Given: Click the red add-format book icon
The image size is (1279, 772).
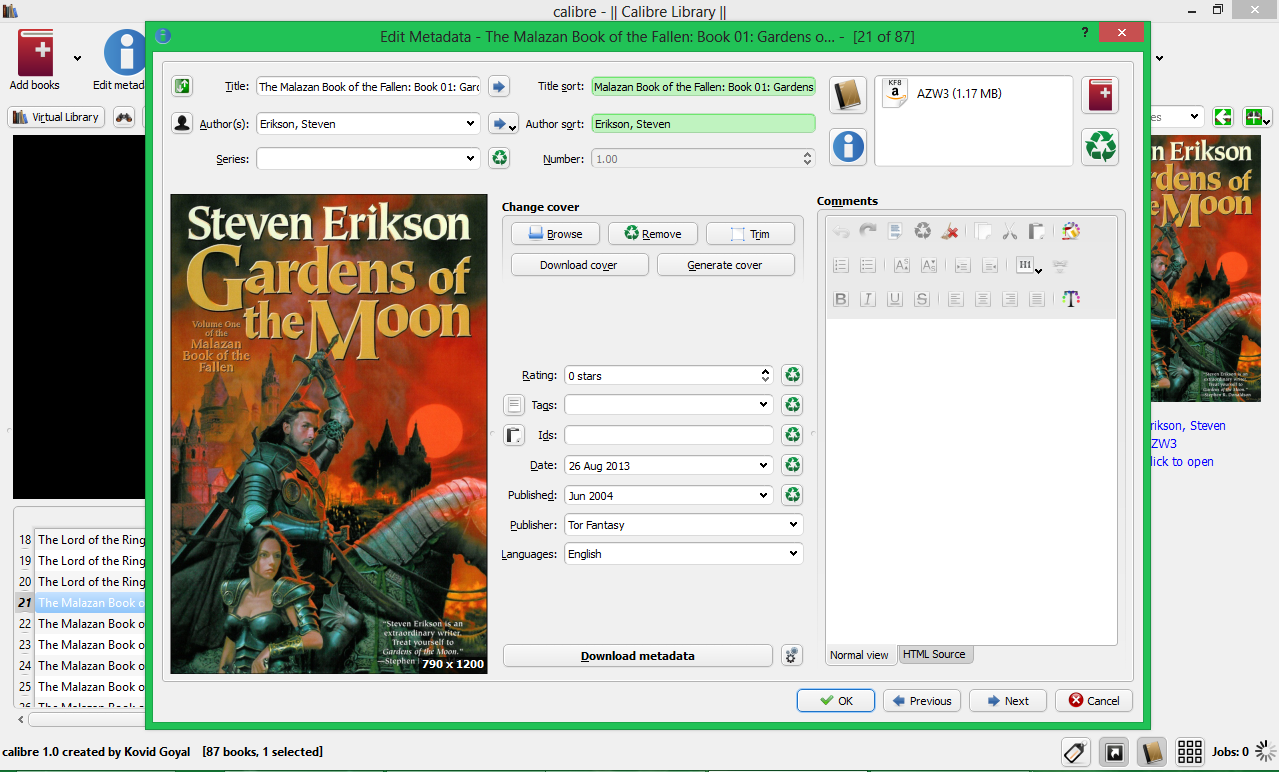Looking at the screenshot, I should [x=1100, y=95].
